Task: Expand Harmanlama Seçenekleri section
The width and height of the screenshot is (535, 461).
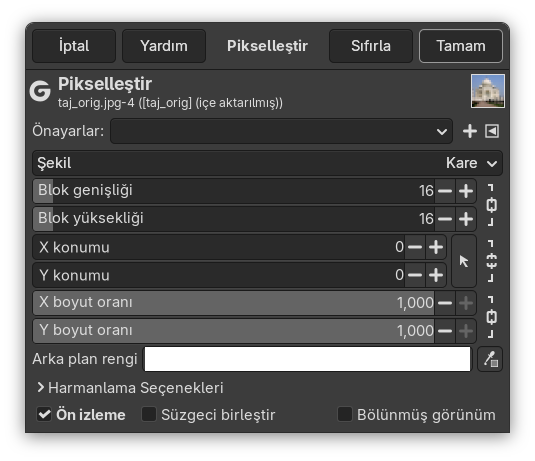Action: click(x=130, y=388)
